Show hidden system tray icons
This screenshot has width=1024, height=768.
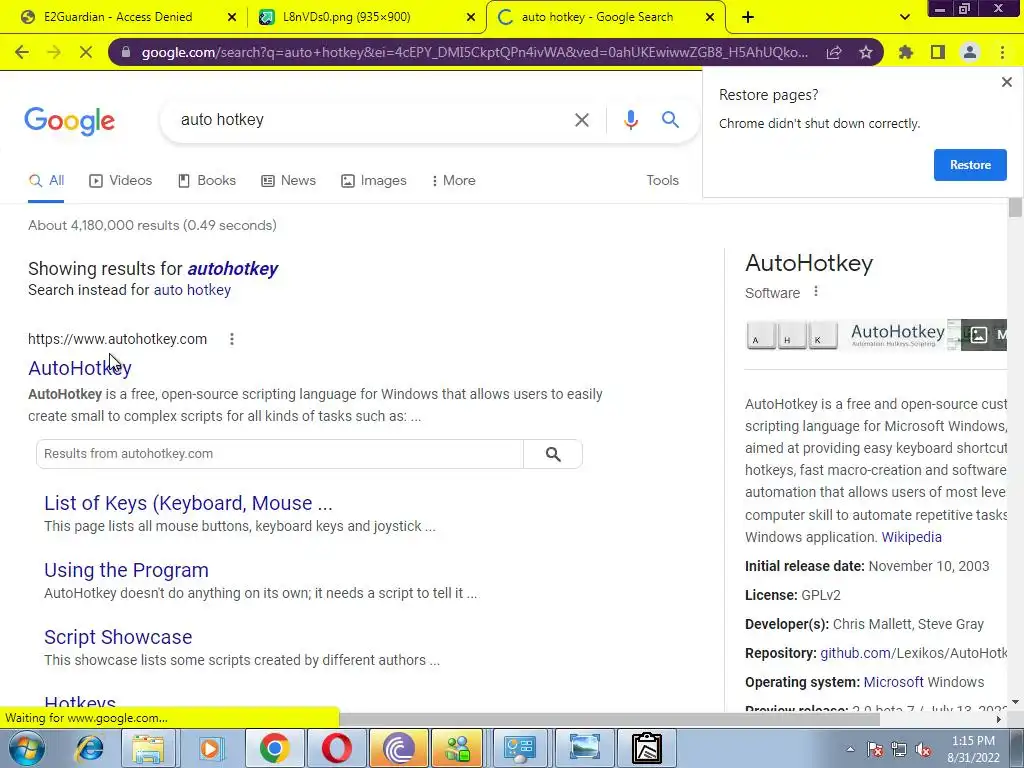850,750
